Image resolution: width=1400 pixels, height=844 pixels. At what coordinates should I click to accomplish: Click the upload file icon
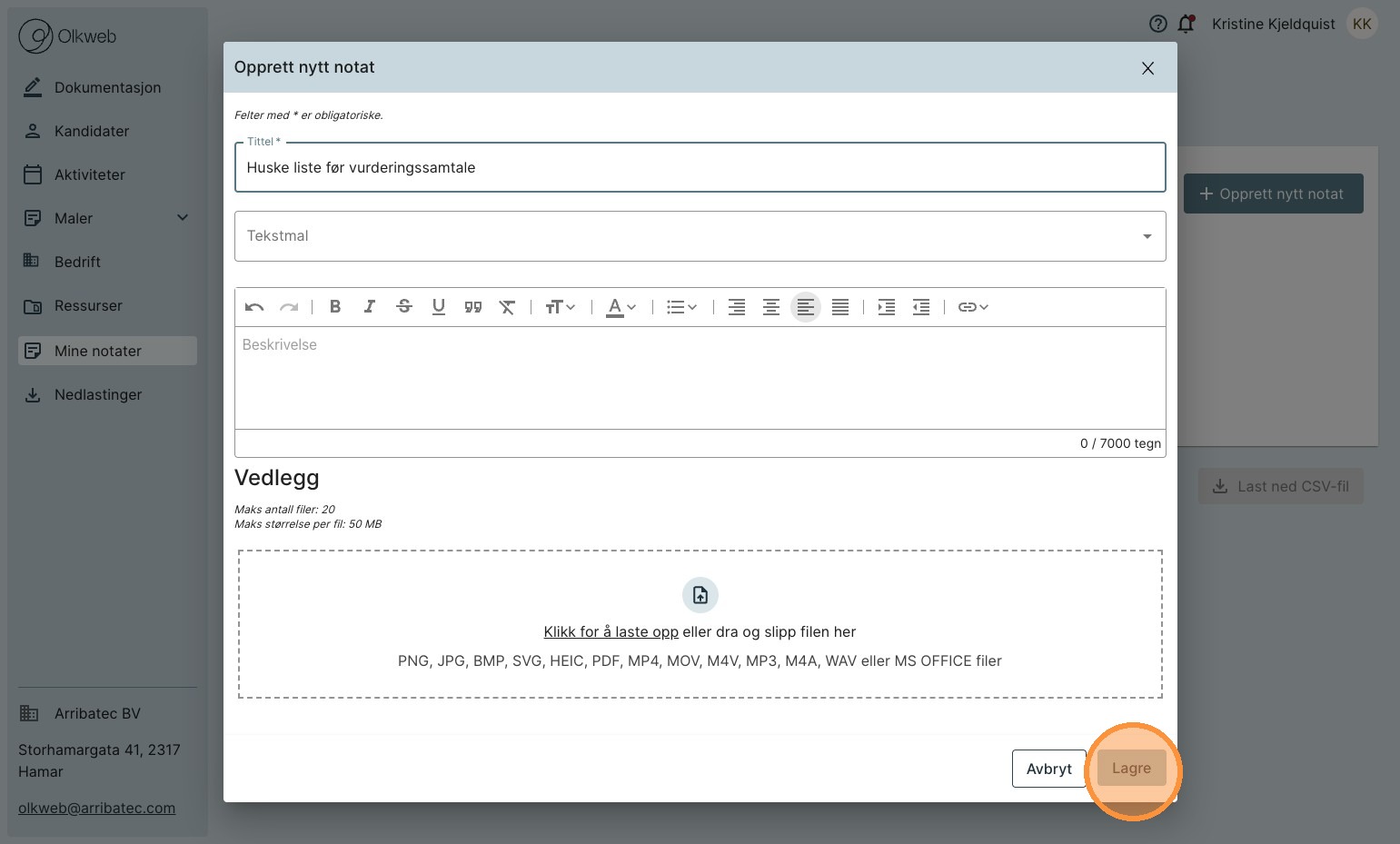[700, 595]
